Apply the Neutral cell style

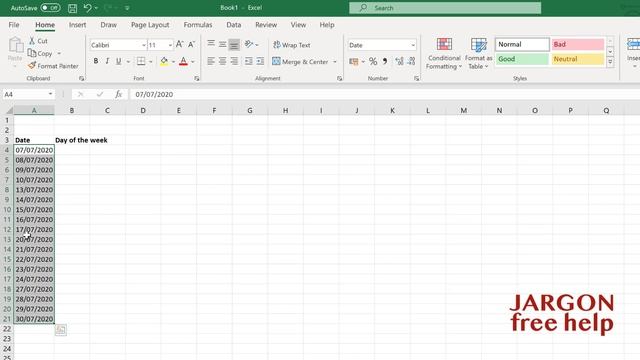point(578,59)
